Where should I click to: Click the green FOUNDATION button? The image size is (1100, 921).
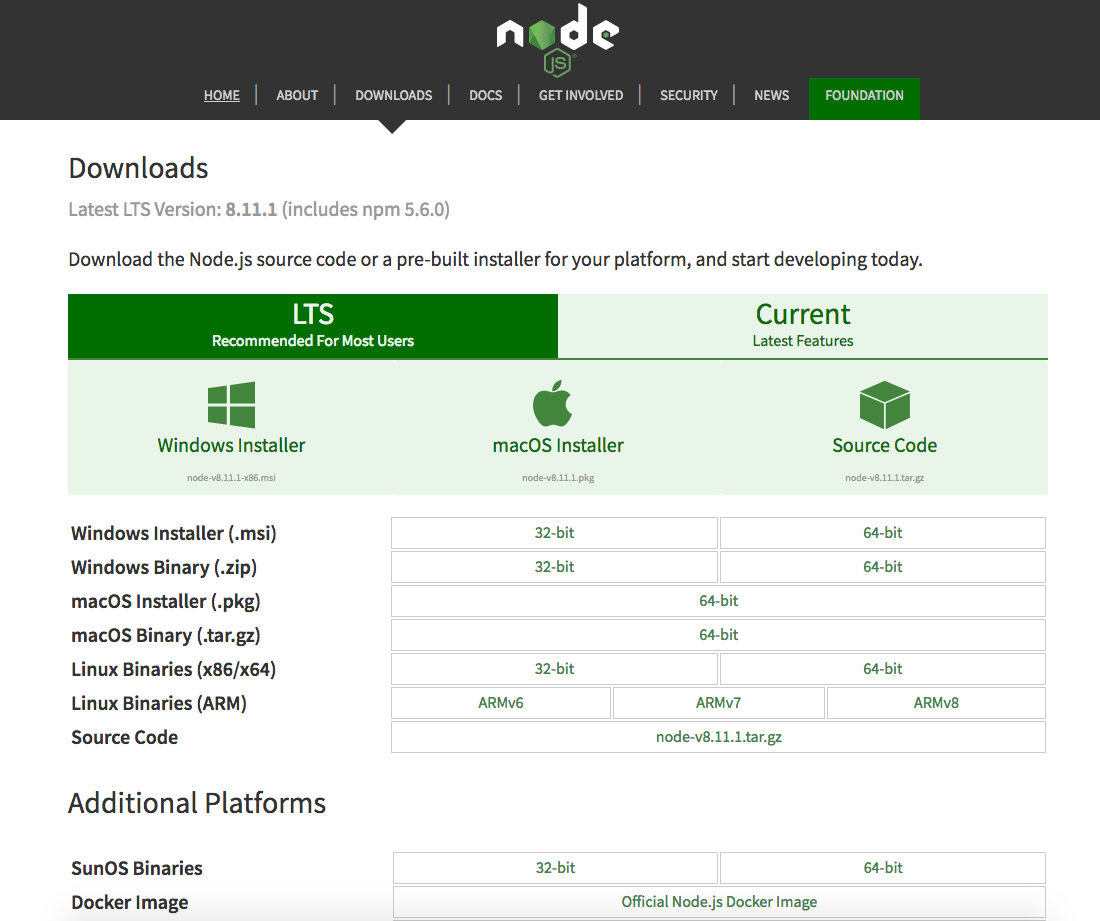coord(864,98)
